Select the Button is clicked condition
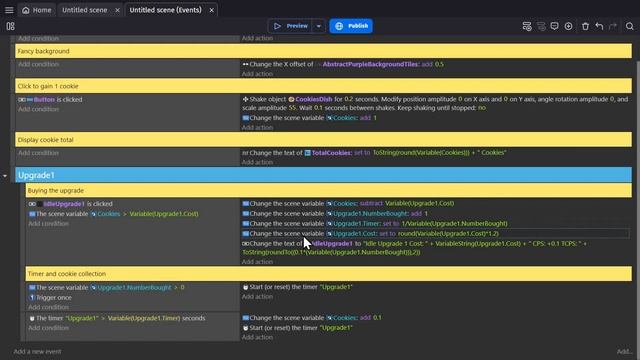 (x=50, y=100)
